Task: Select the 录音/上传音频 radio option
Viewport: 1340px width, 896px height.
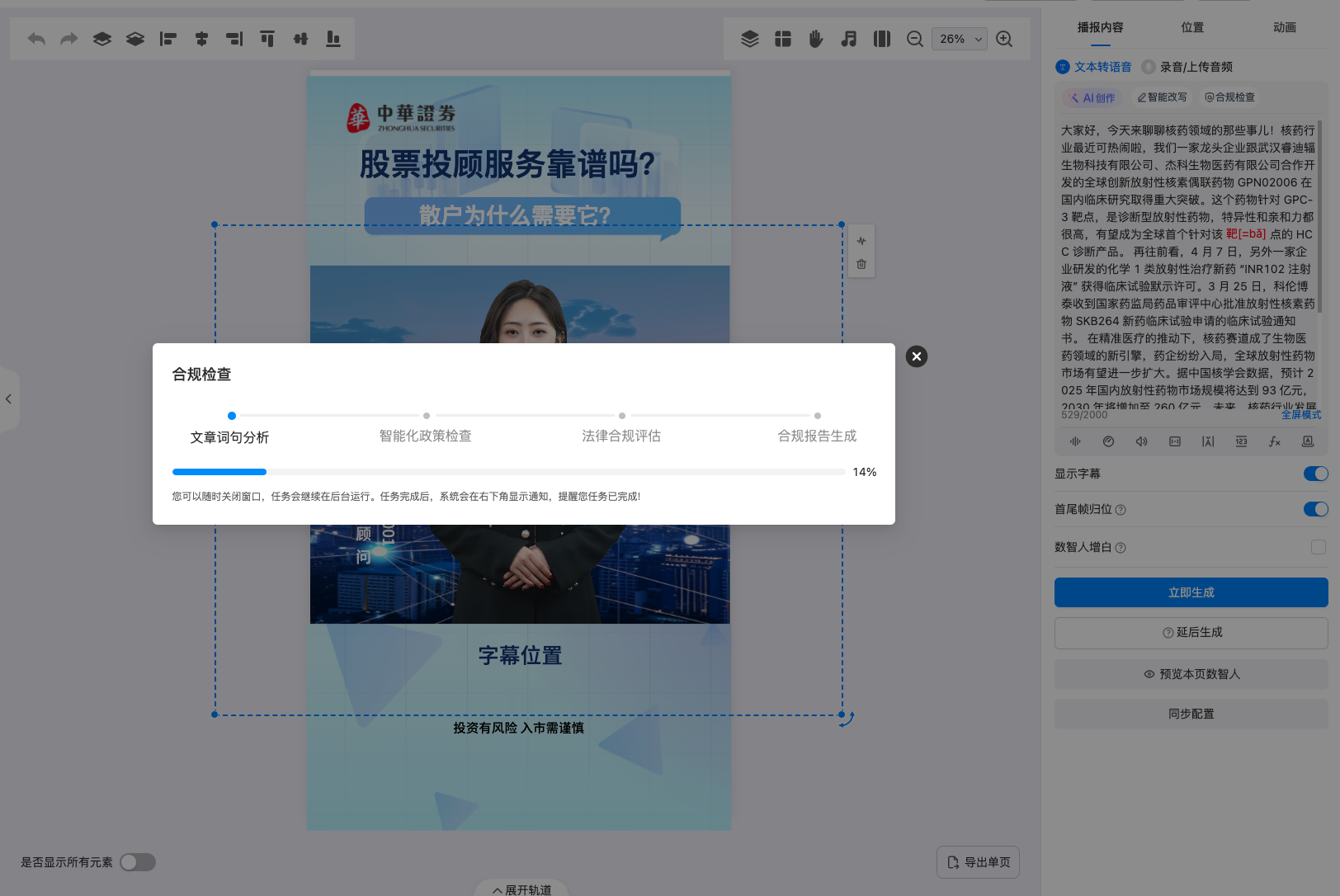Action: click(x=1149, y=67)
